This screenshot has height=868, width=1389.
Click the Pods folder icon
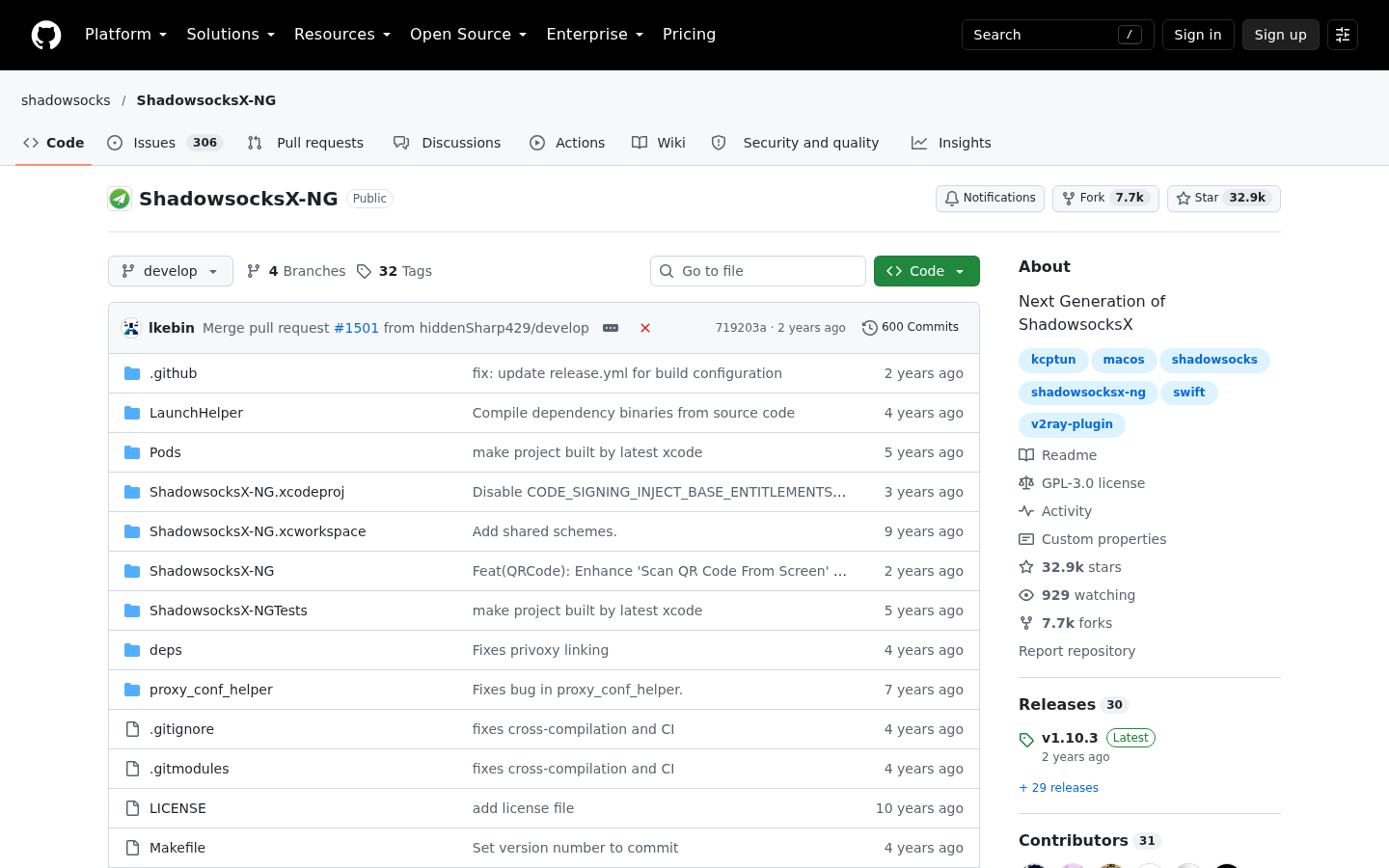click(132, 452)
